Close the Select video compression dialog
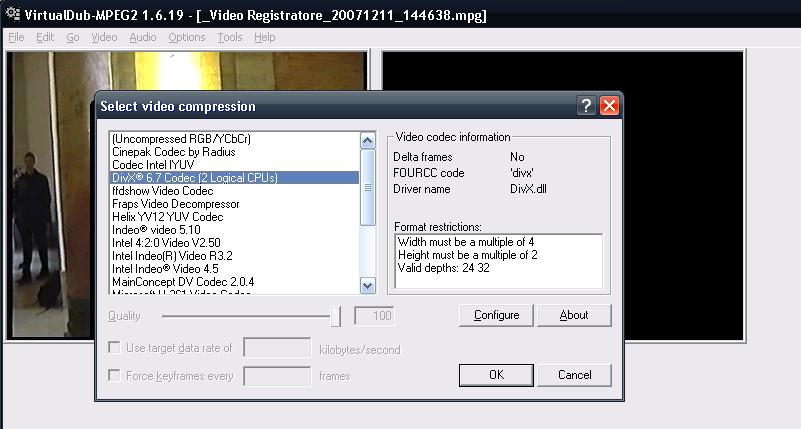The width and height of the screenshot is (801, 429). (609, 106)
